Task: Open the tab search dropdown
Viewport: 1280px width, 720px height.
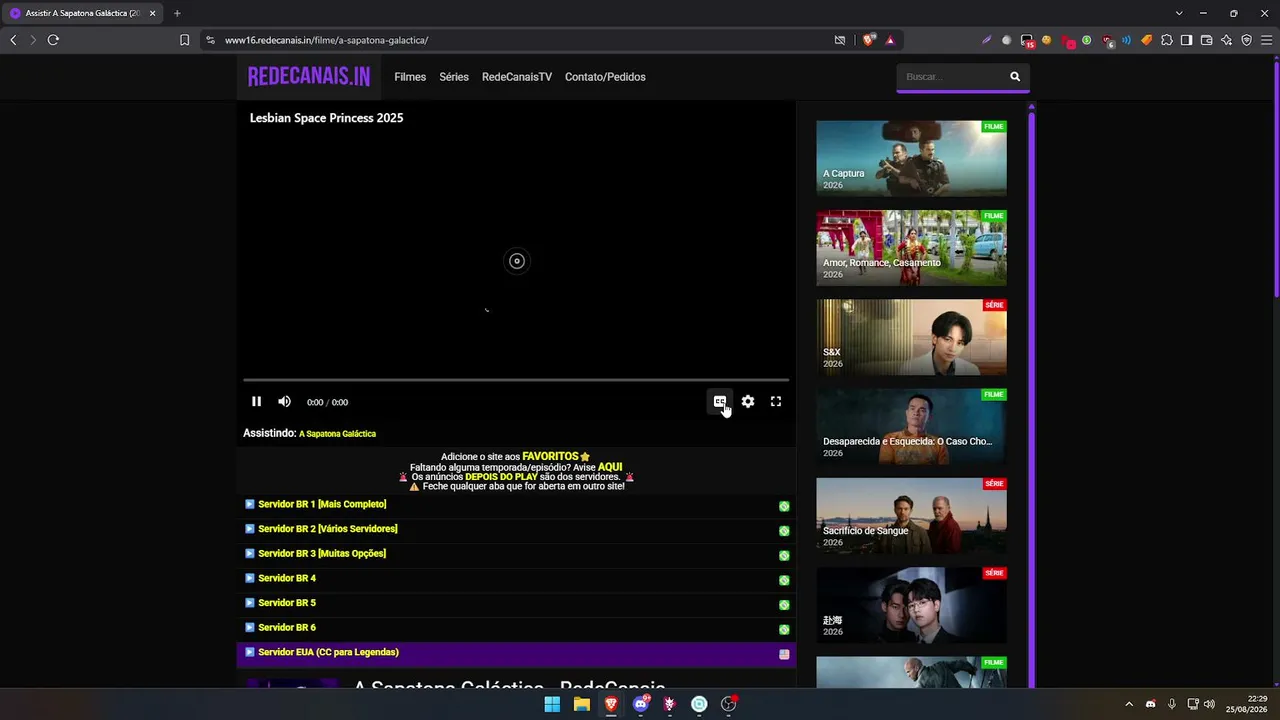Action: (x=1179, y=13)
